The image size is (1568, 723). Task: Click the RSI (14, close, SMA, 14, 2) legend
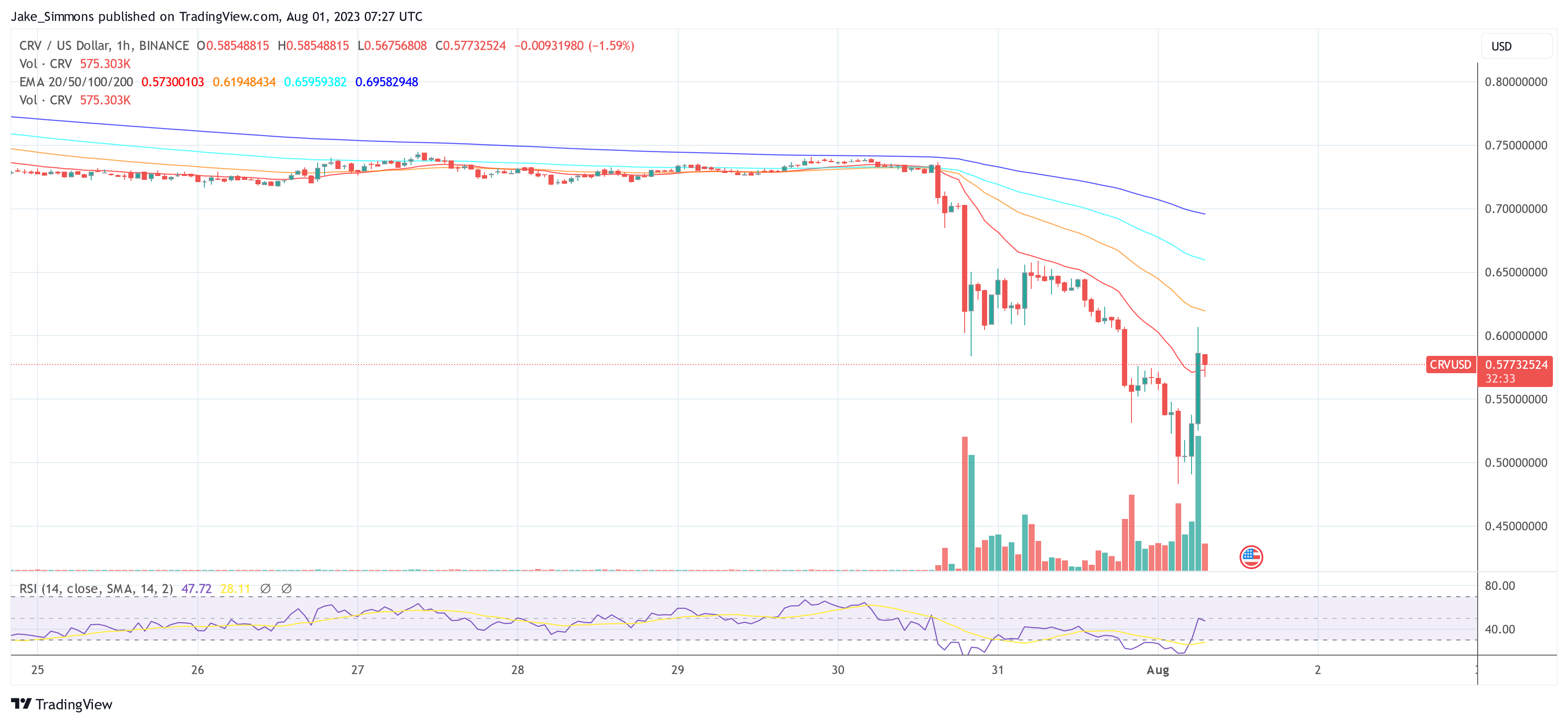coord(96,589)
